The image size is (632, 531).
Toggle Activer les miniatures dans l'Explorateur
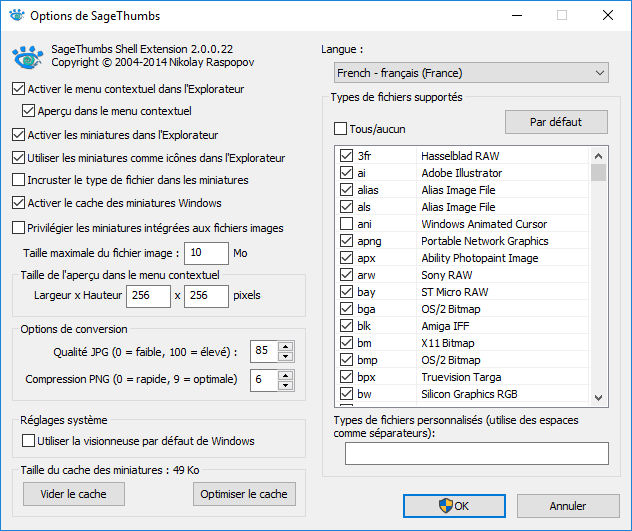pyautogui.click(x=18, y=134)
